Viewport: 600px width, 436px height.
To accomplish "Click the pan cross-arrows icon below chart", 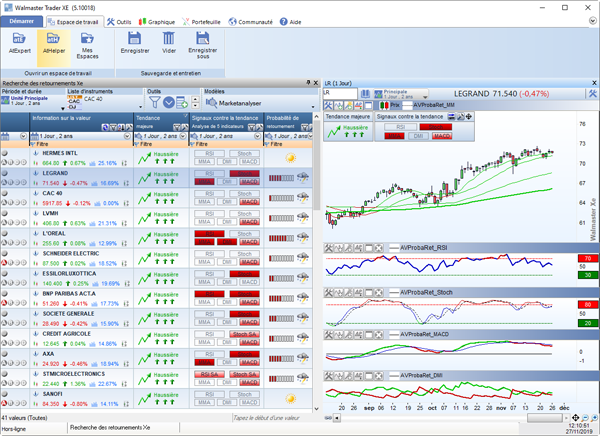I will (x=576, y=418).
